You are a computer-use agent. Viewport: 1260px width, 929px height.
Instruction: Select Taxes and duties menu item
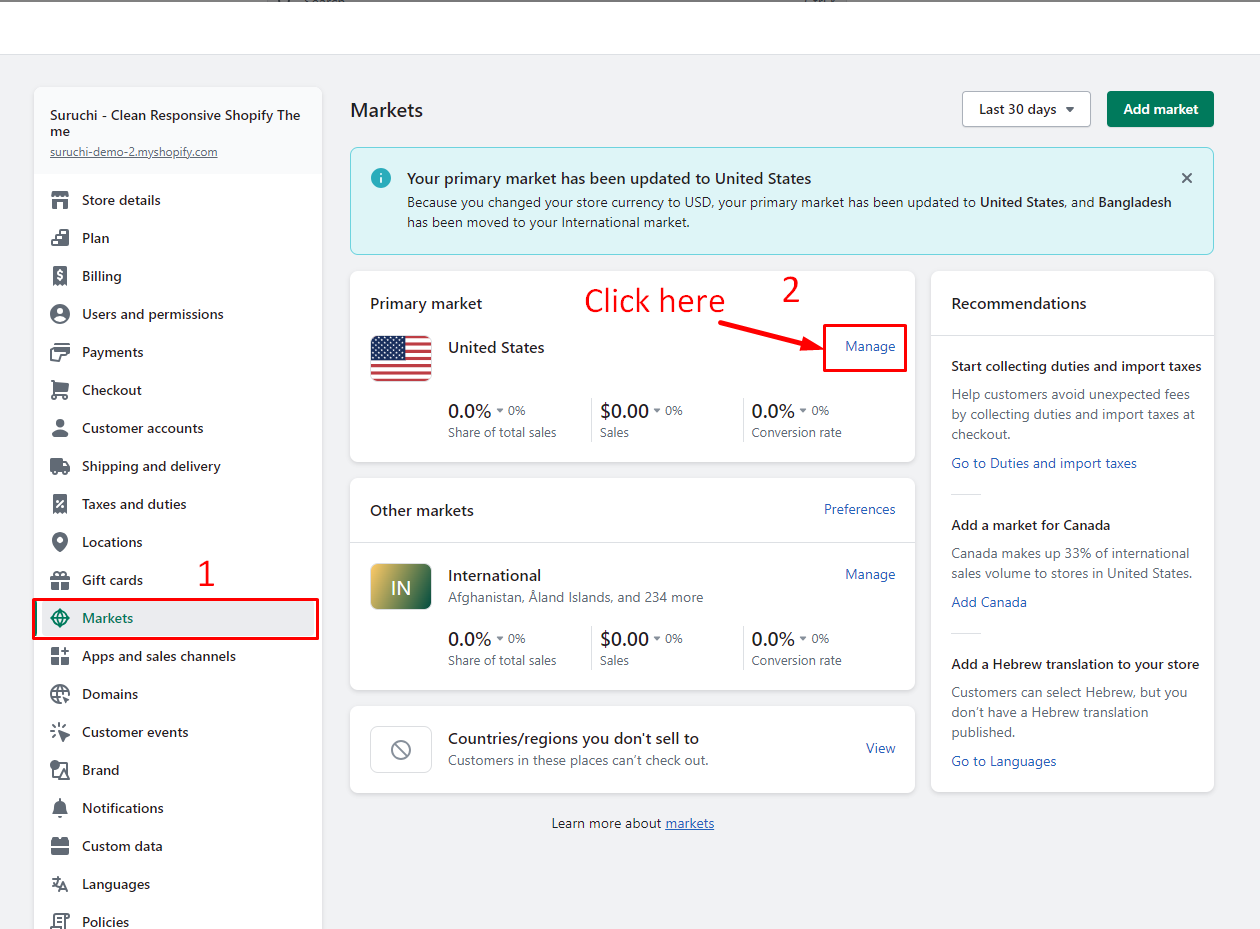pyautogui.click(x=134, y=504)
